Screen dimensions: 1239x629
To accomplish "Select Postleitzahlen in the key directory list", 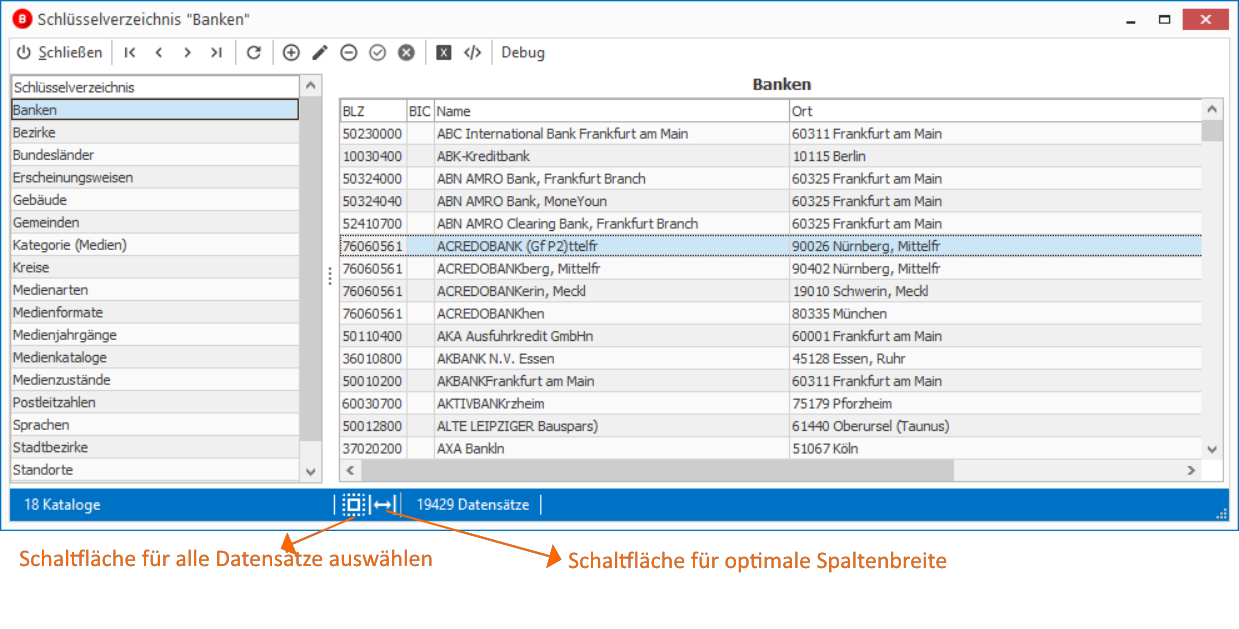I will coord(155,402).
